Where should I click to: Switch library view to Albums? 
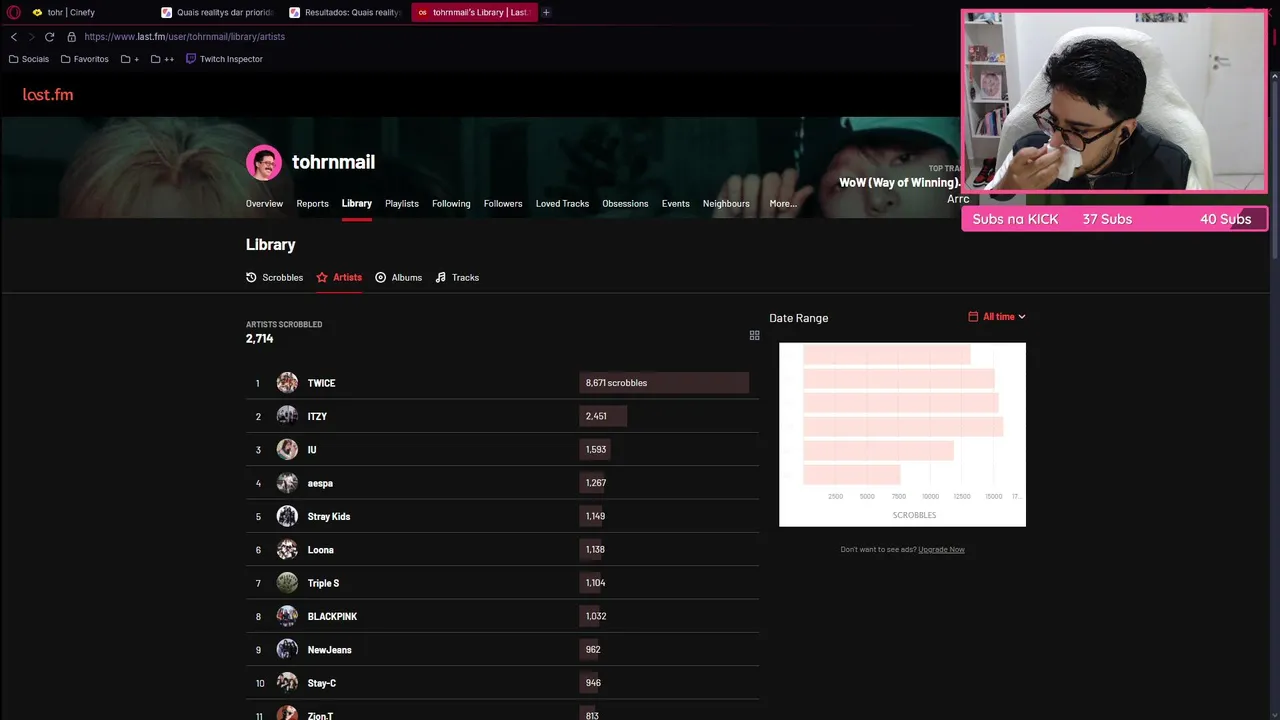pos(398,278)
